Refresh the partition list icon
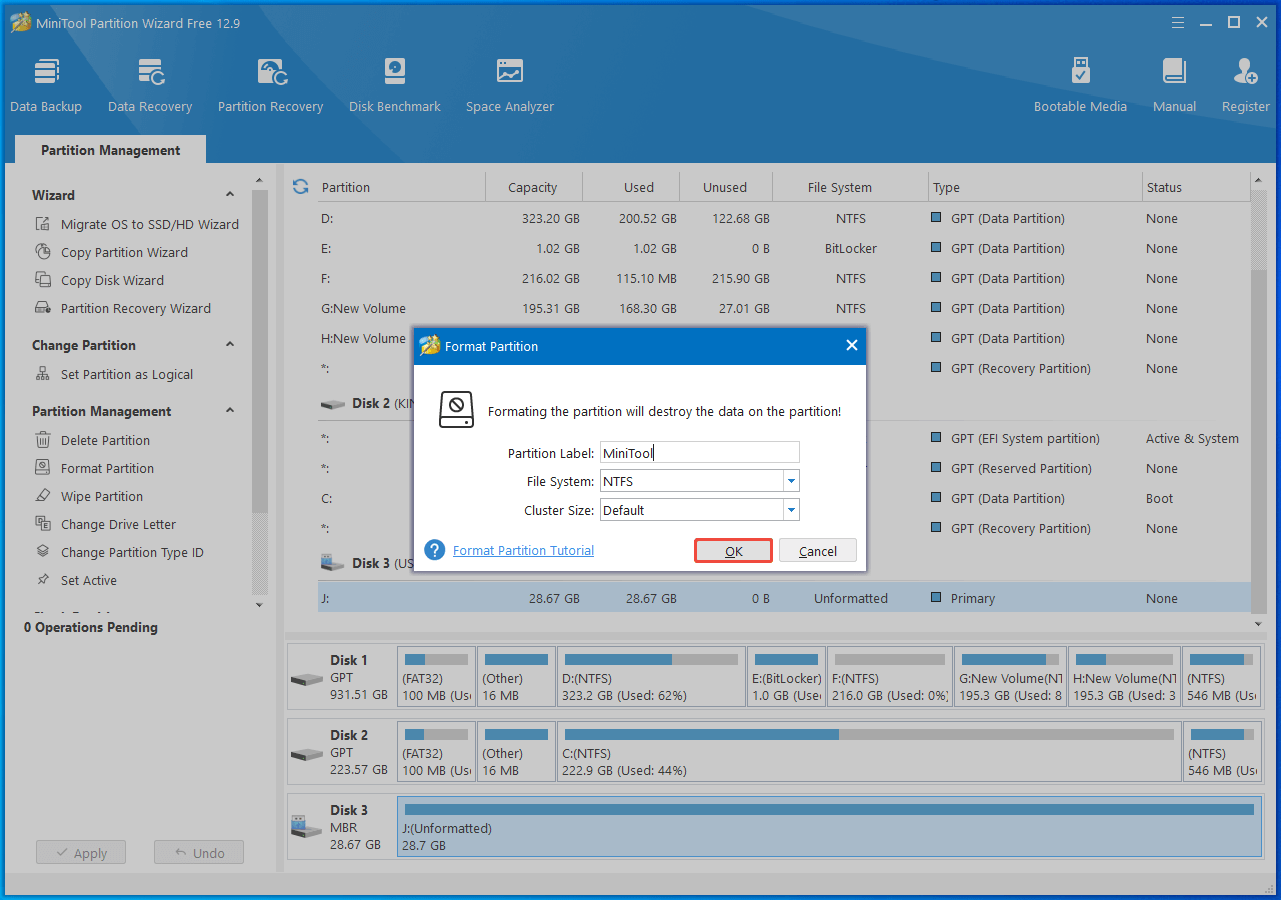The width and height of the screenshot is (1281, 900). tap(300, 187)
